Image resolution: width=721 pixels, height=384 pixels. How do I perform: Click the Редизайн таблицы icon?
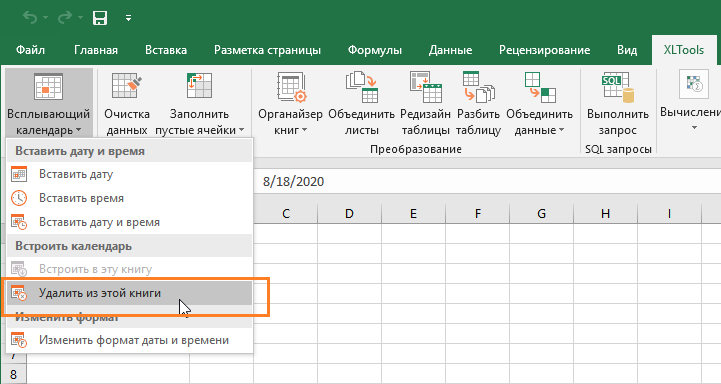425,86
